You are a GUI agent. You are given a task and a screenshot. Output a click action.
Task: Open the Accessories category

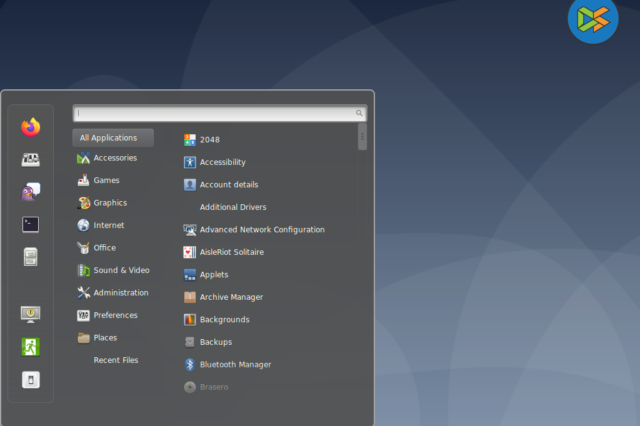point(114,158)
